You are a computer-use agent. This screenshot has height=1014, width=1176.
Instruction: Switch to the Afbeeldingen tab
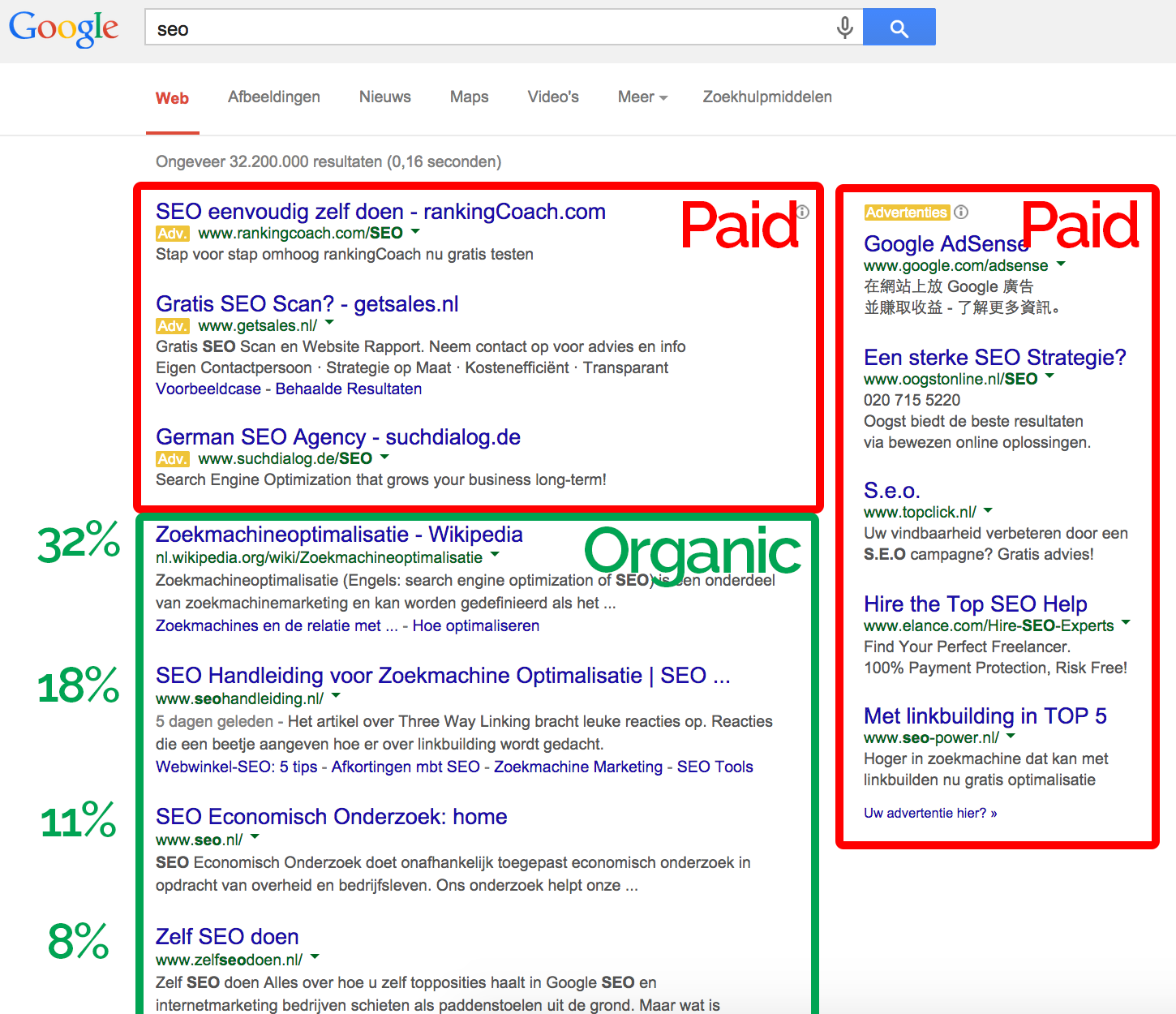point(273,97)
